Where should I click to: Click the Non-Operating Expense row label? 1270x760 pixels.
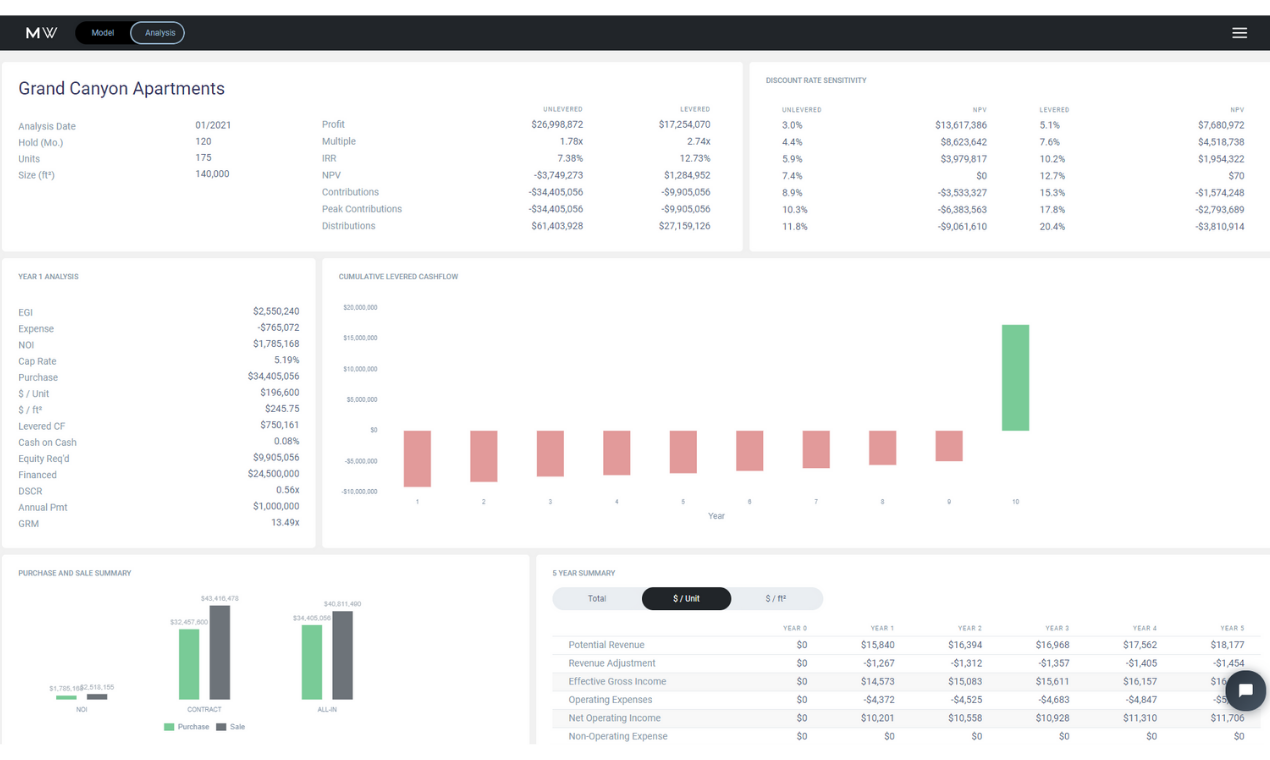pos(618,736)
